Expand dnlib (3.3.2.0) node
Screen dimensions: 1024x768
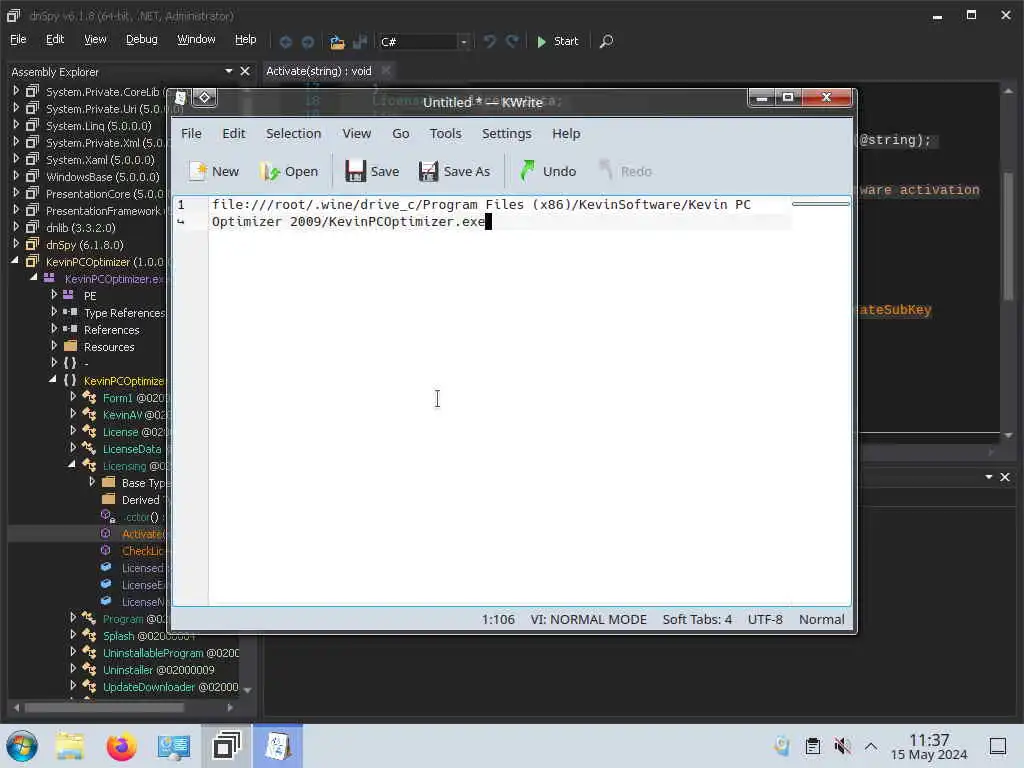click(16, 227)
